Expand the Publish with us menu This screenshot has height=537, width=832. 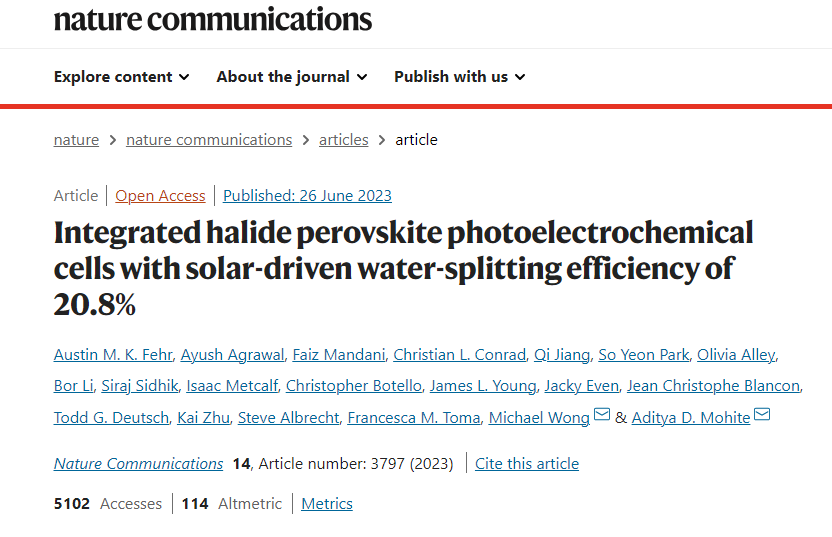point(459,77)
